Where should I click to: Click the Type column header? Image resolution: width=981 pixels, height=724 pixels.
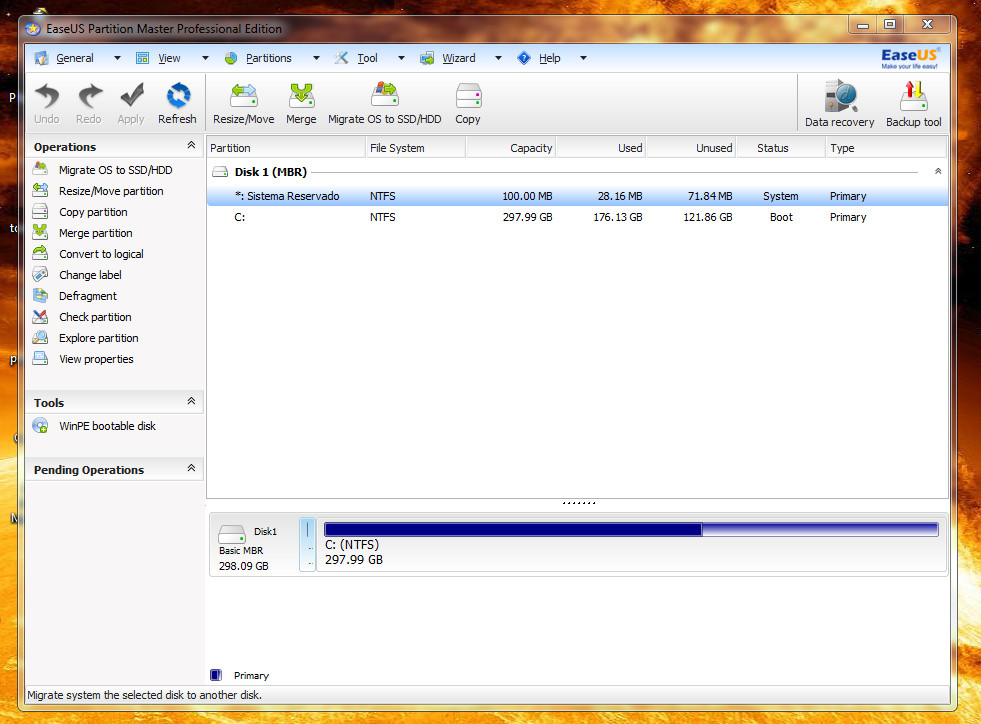click(886, 148)
